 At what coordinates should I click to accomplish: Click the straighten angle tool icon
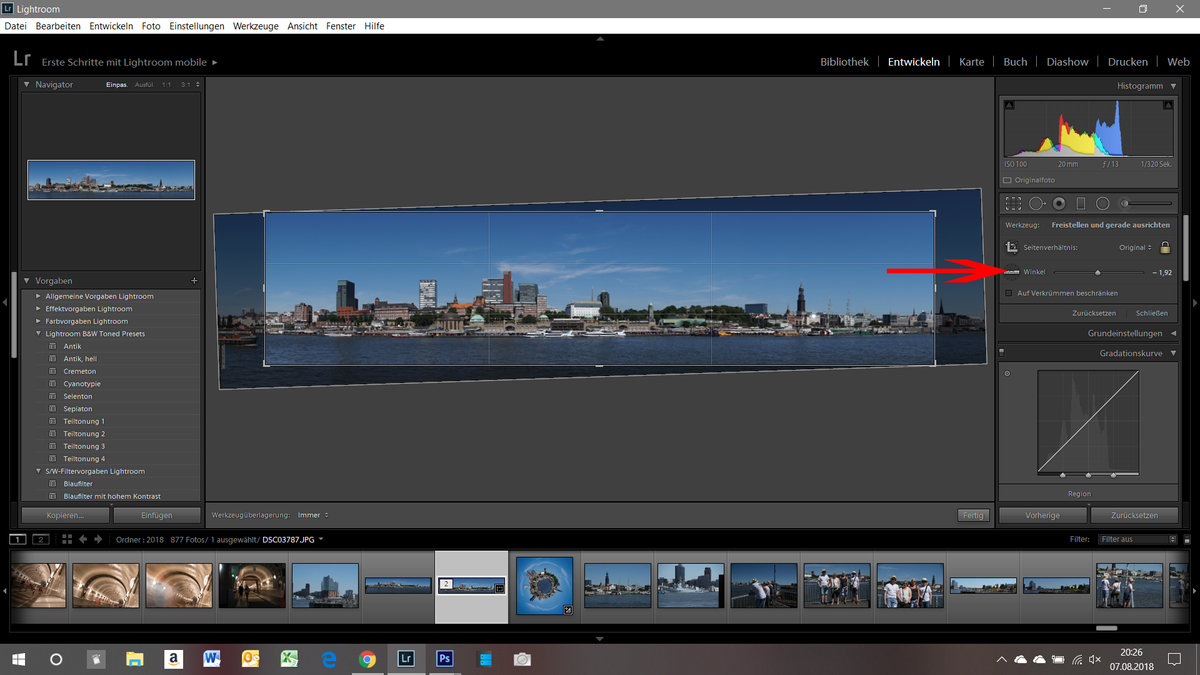1012,272
